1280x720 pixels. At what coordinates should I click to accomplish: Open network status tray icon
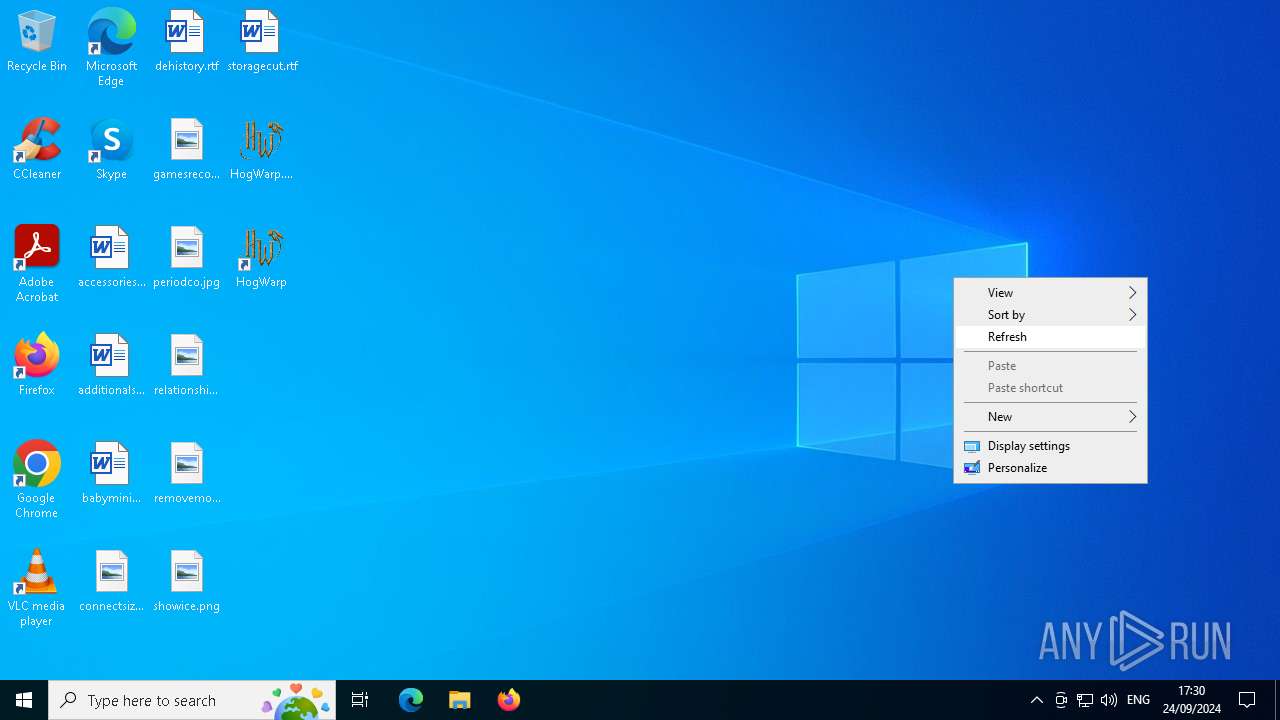(x=1085, y=700)
